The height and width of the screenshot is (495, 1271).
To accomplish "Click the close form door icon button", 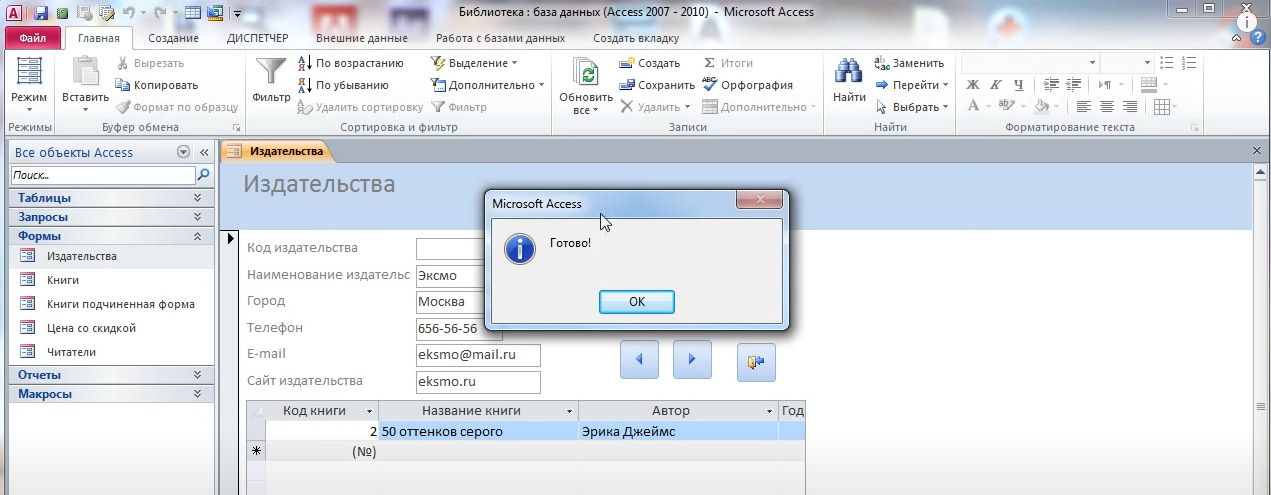I will tap(756, 362).
